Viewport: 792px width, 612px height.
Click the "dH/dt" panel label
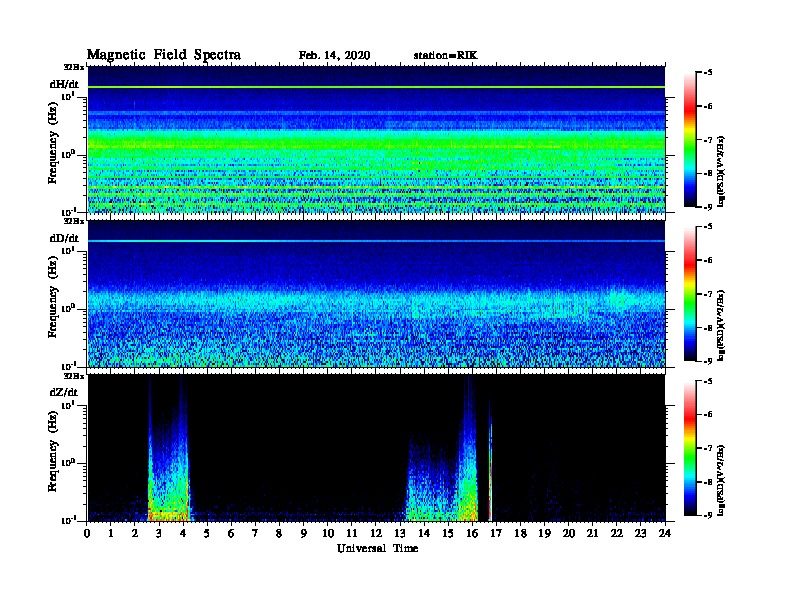[64, 84]
